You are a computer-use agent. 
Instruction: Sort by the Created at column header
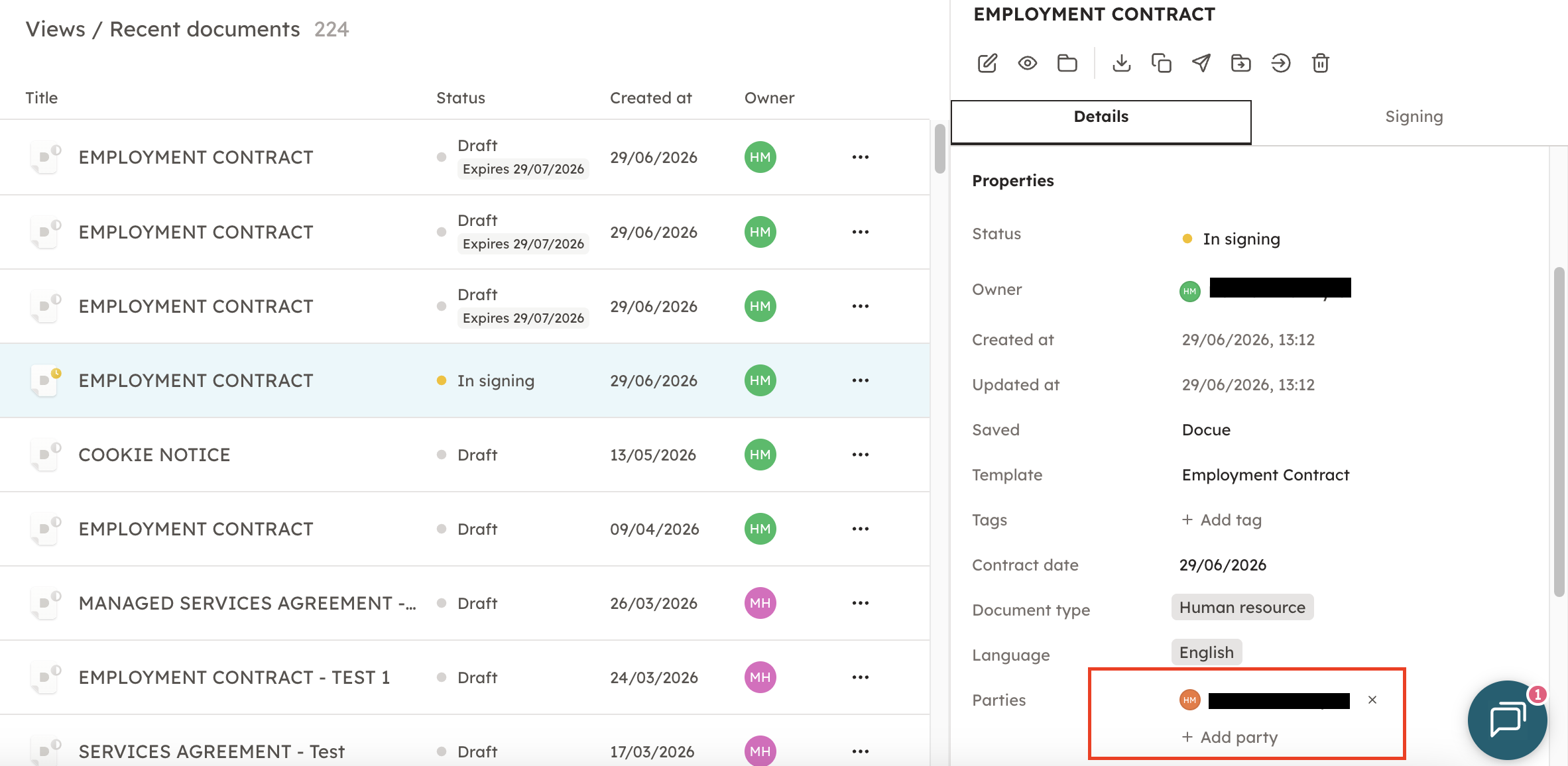[x=651, y=98]
